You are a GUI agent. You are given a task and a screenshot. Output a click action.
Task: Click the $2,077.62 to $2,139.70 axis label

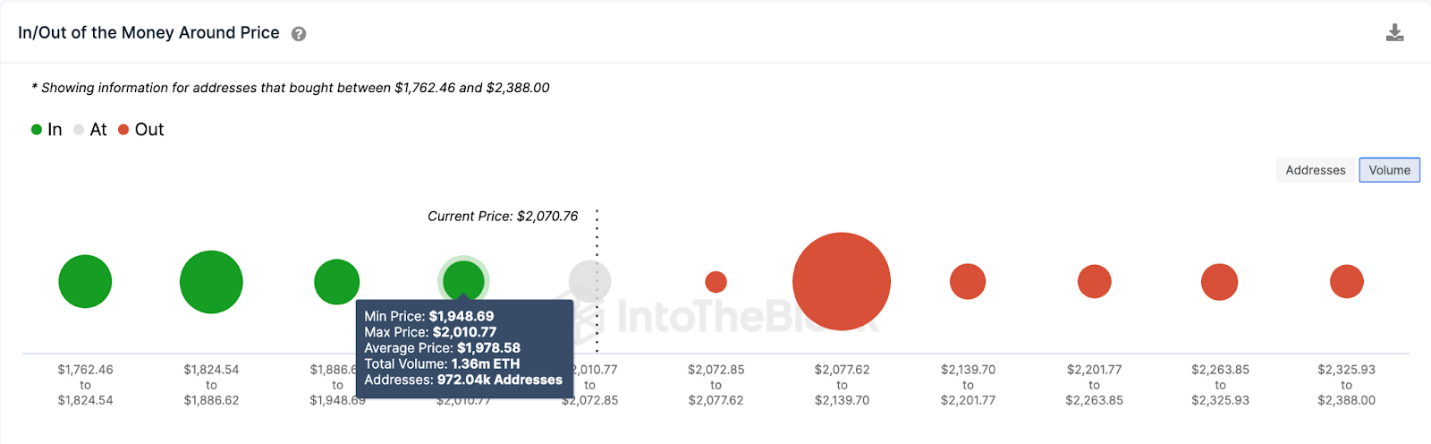pyautogui.click(x=842, y=384)
